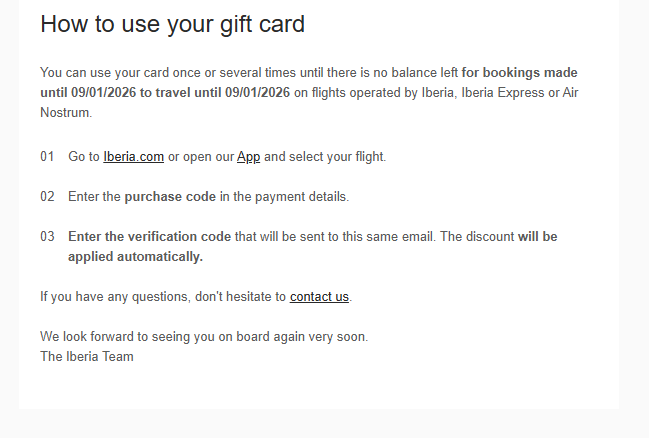Click the "payment details" text
The image size is (649, 438).
click(302, 197)
